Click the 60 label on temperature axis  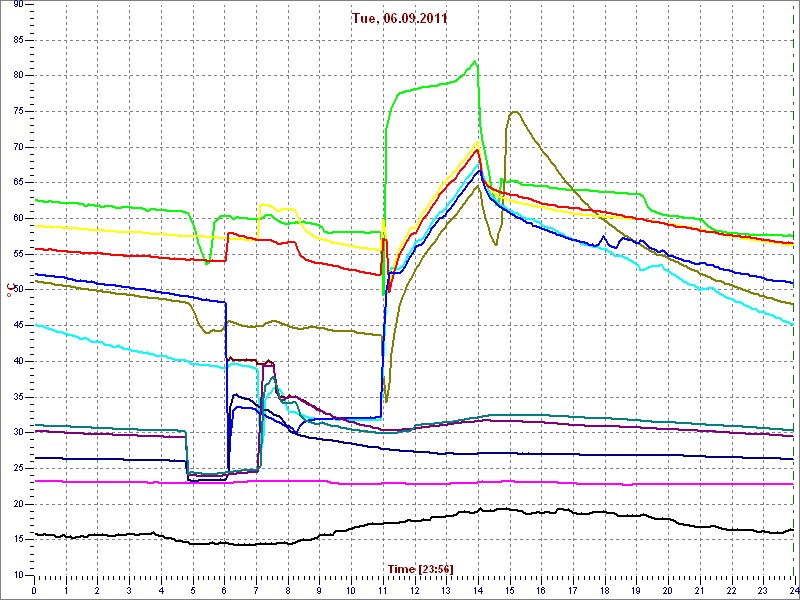18,219
